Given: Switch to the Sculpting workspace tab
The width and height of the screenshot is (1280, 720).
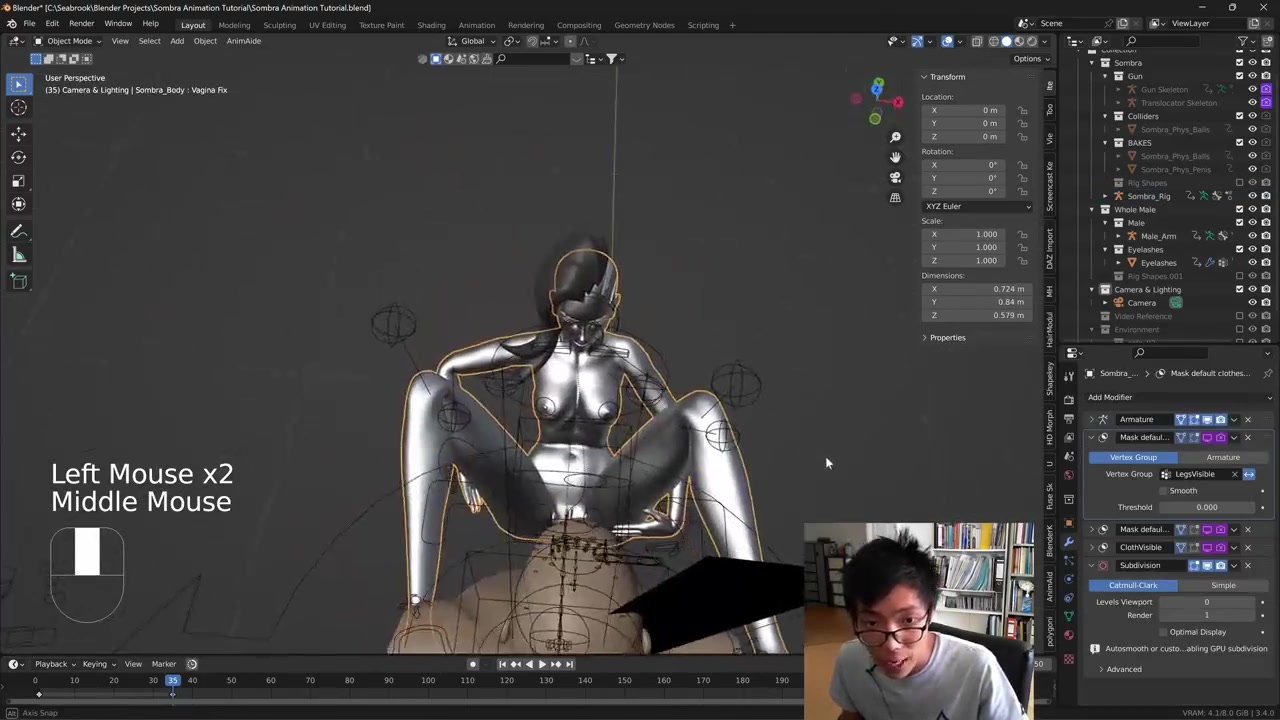Looking at the screenshot, I should (x=279, y=25).
